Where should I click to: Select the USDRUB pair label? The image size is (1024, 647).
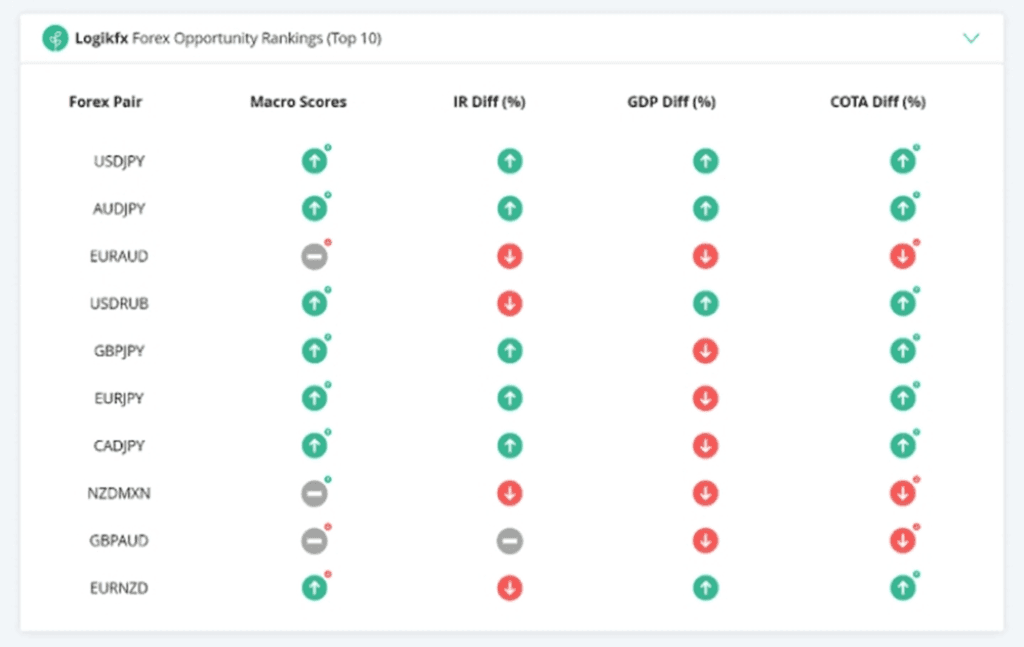point(119,304)
